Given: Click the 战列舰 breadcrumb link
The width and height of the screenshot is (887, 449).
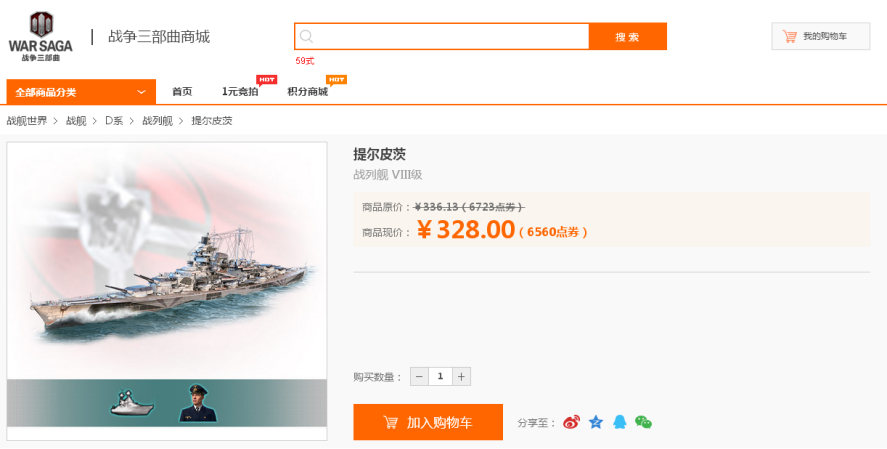Looking at the screenshot, I should [x=157, y=120].
